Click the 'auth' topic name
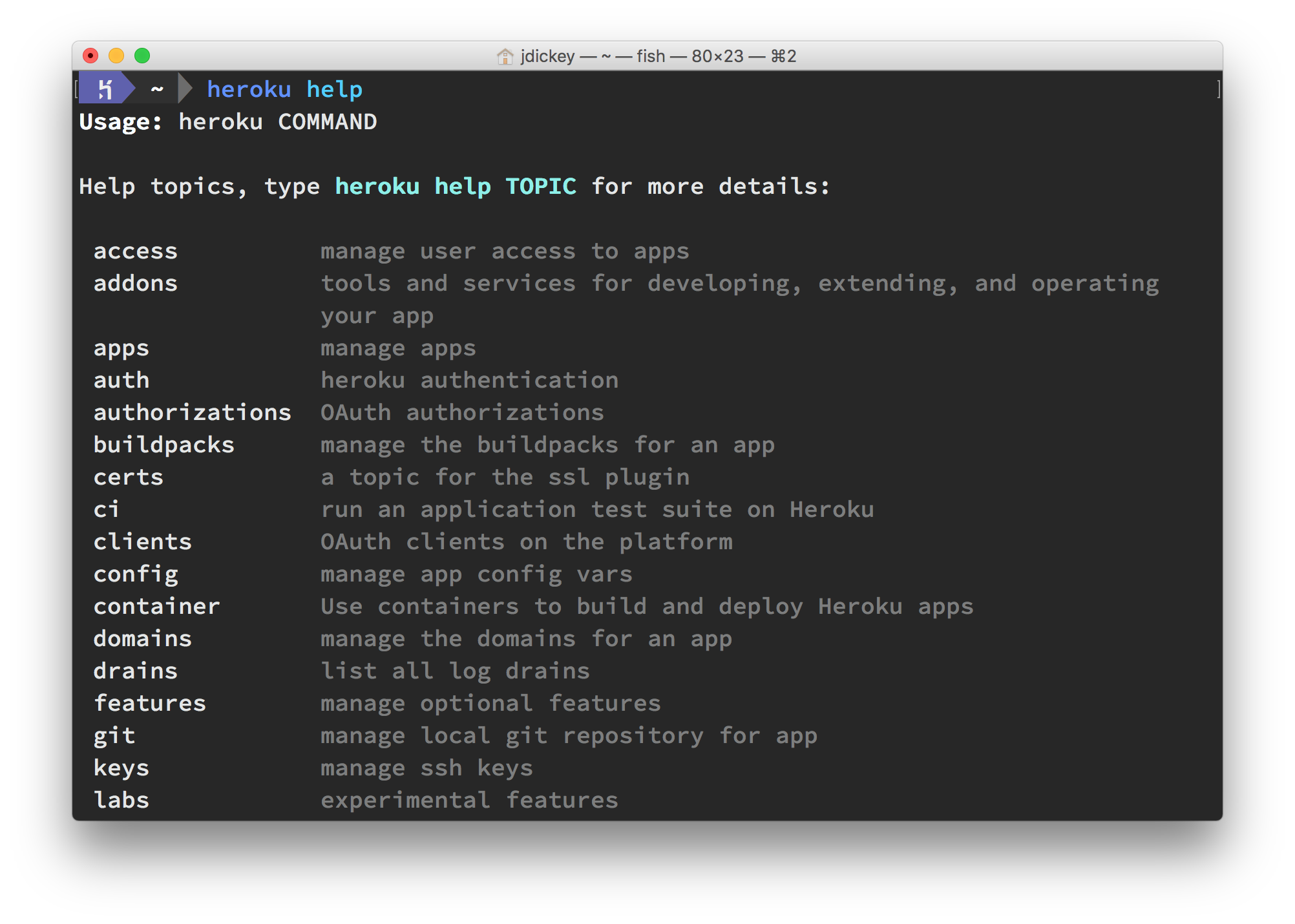The image size is (1295, 924). pyautogui.click(x=121, y=380)
